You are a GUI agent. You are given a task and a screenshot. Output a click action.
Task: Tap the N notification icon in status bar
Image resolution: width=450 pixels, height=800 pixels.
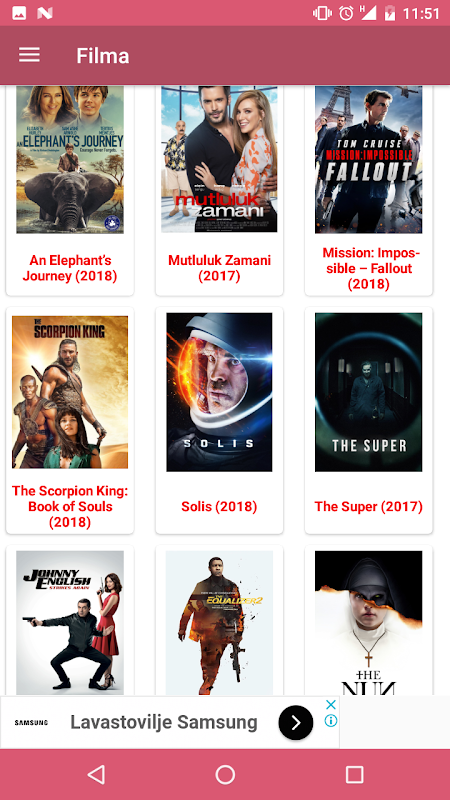(45, 13)
